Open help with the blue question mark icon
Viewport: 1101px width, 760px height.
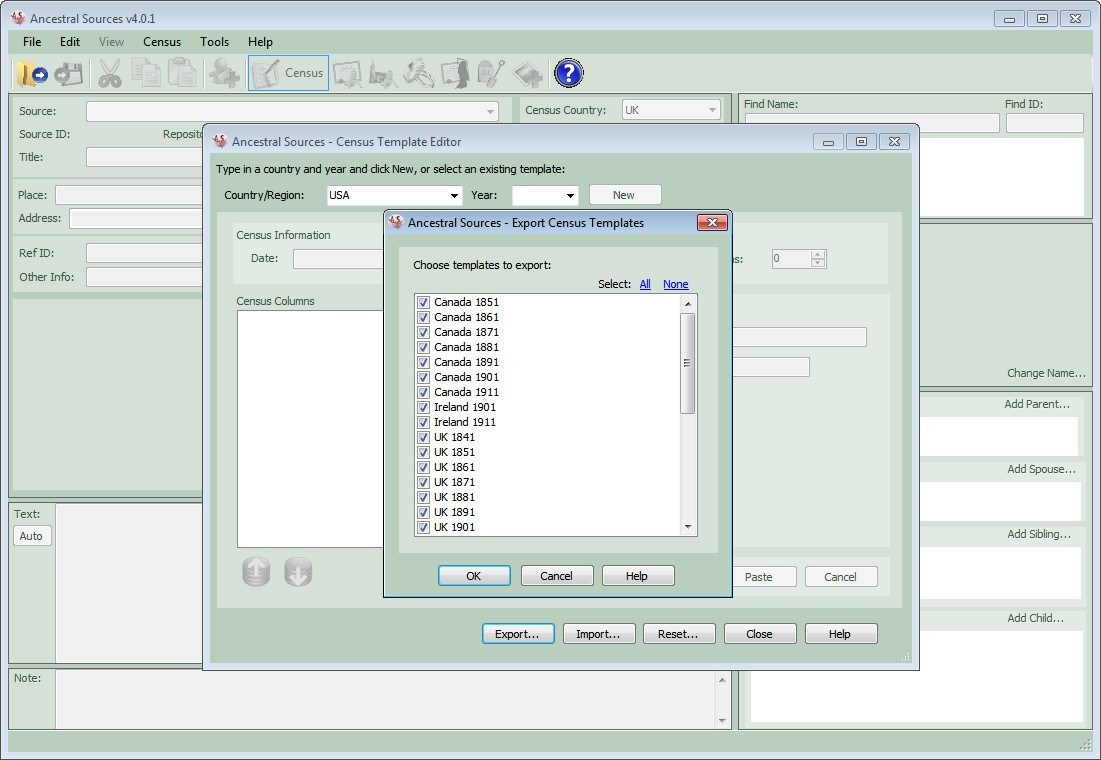569,73
